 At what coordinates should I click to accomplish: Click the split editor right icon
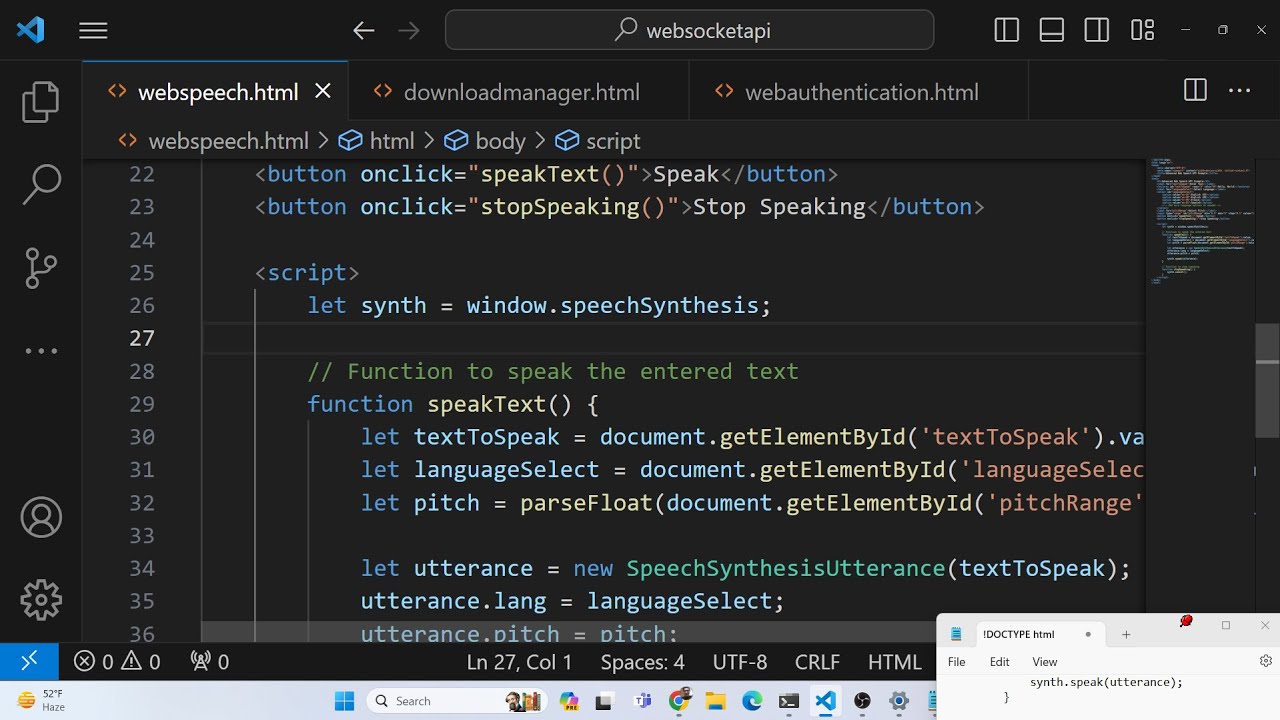point(1195,91)
